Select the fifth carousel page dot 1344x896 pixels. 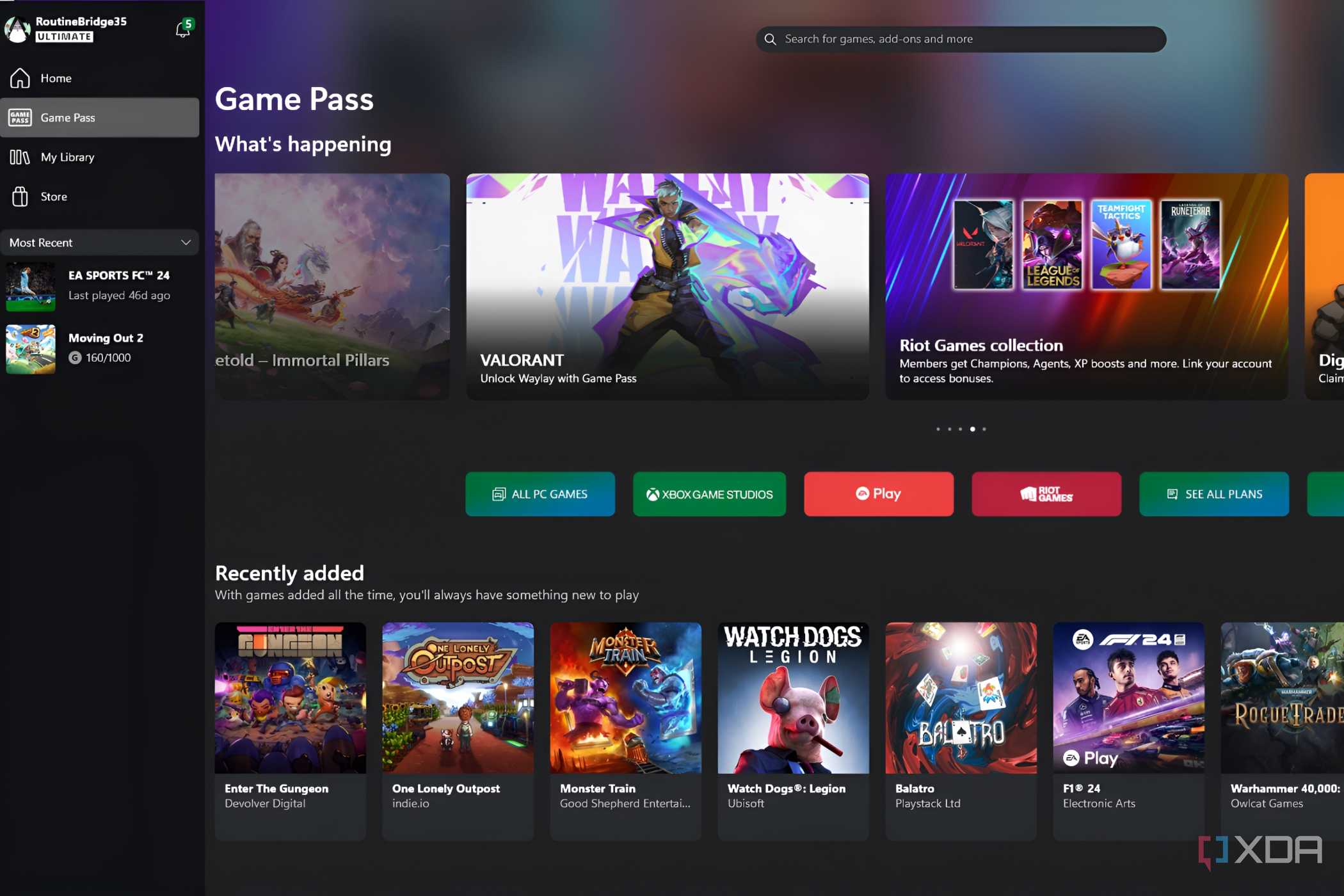pyautogui.click(x=984, y=429)
